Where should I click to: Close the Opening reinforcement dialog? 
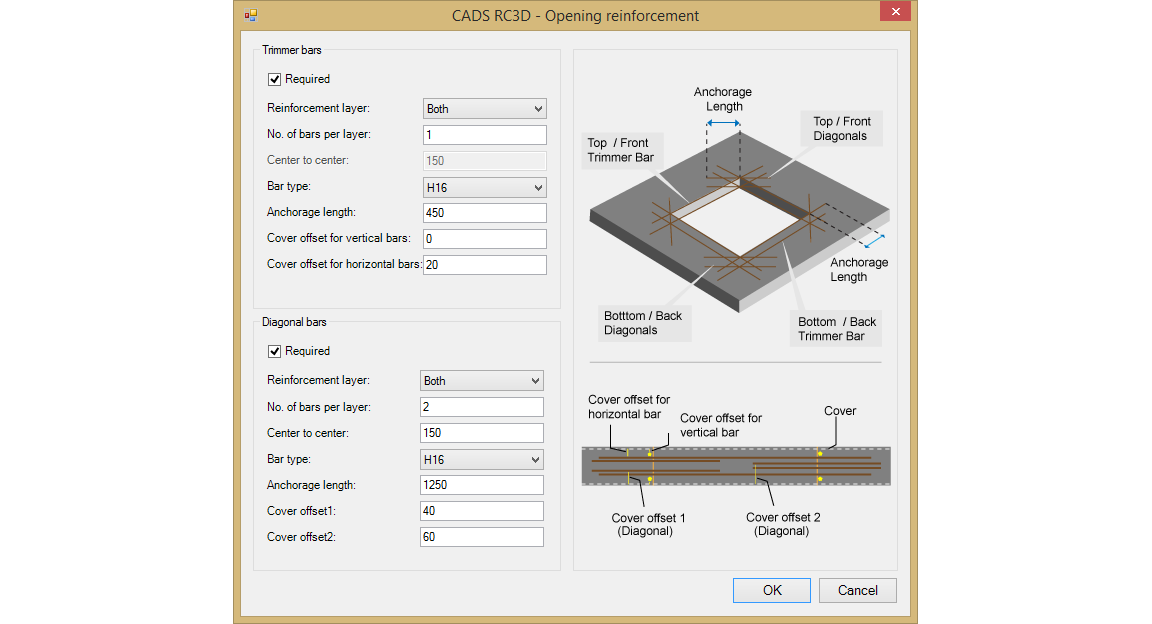(x=895, y=11)
